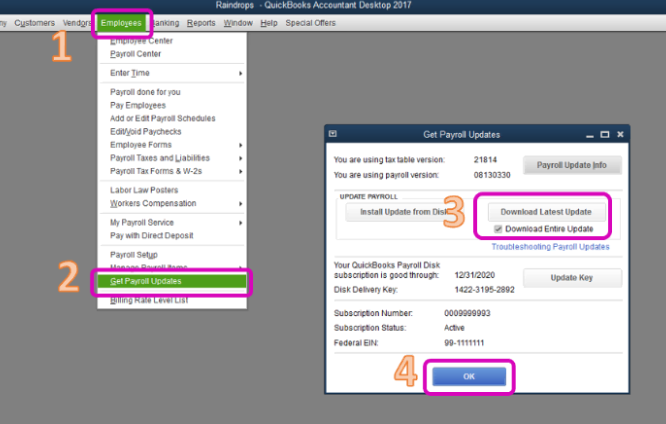
Task: Open the Special Offers menu
Action: 310,23
